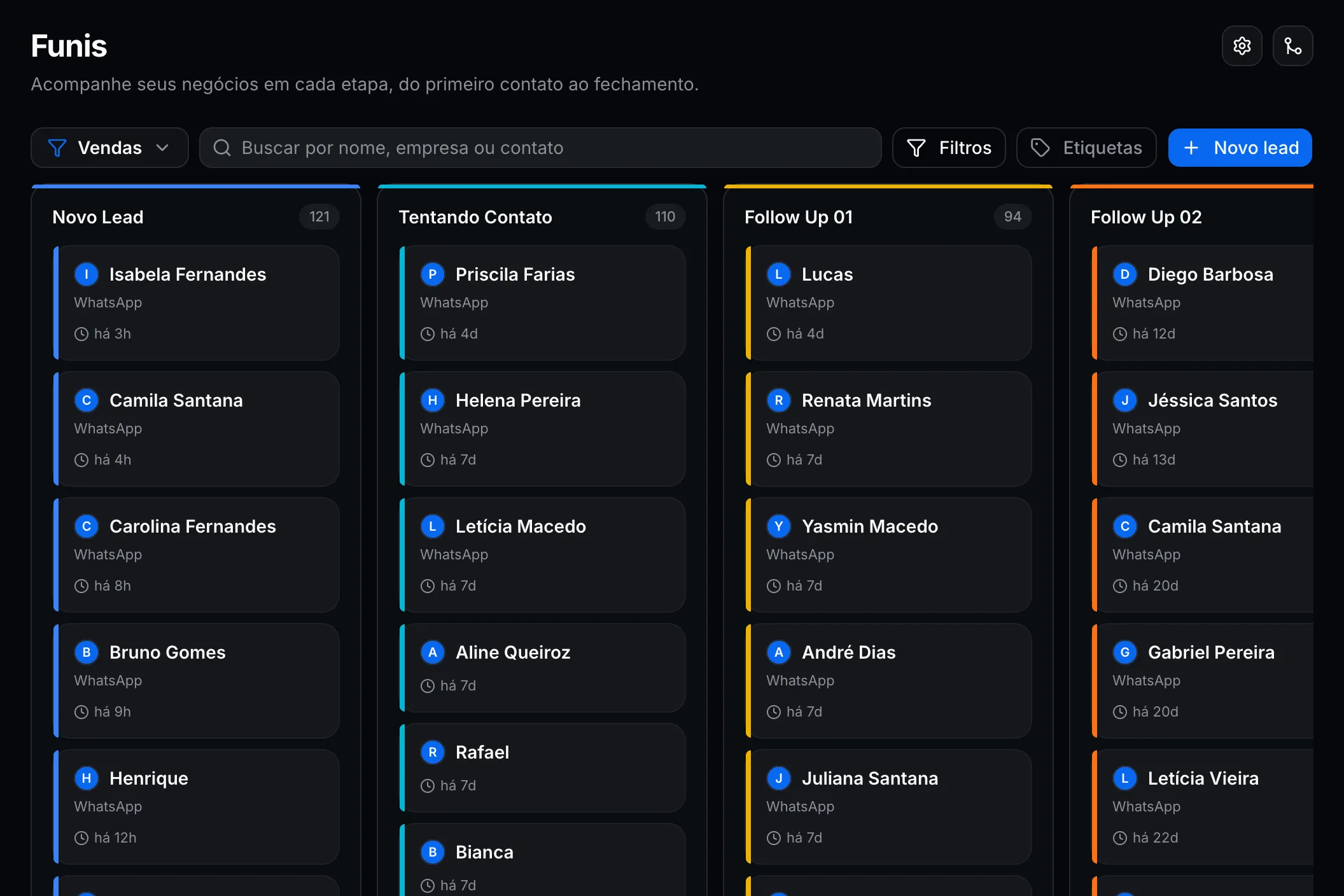Click 'há 12h' timestamp on Henrique card

coord(115,838)
